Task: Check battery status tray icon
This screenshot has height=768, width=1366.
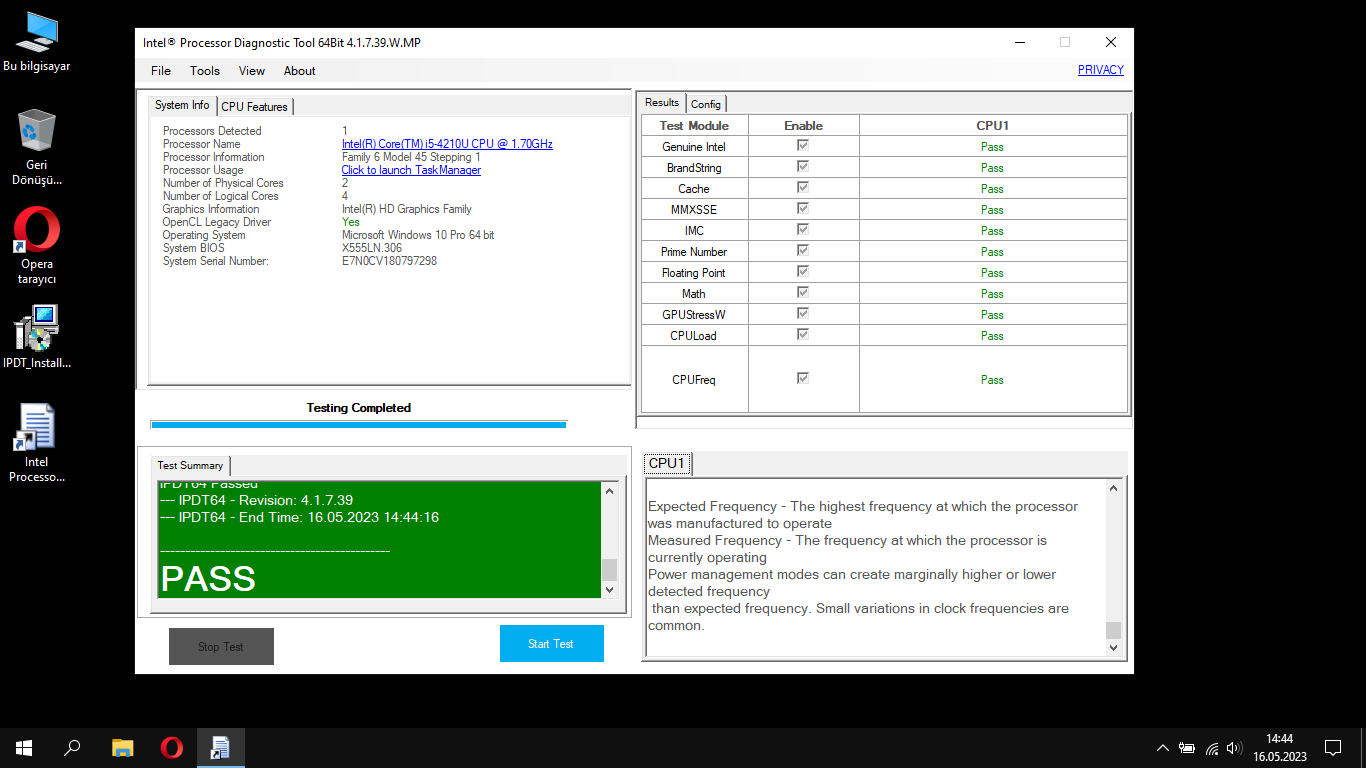Action: 1187,747
